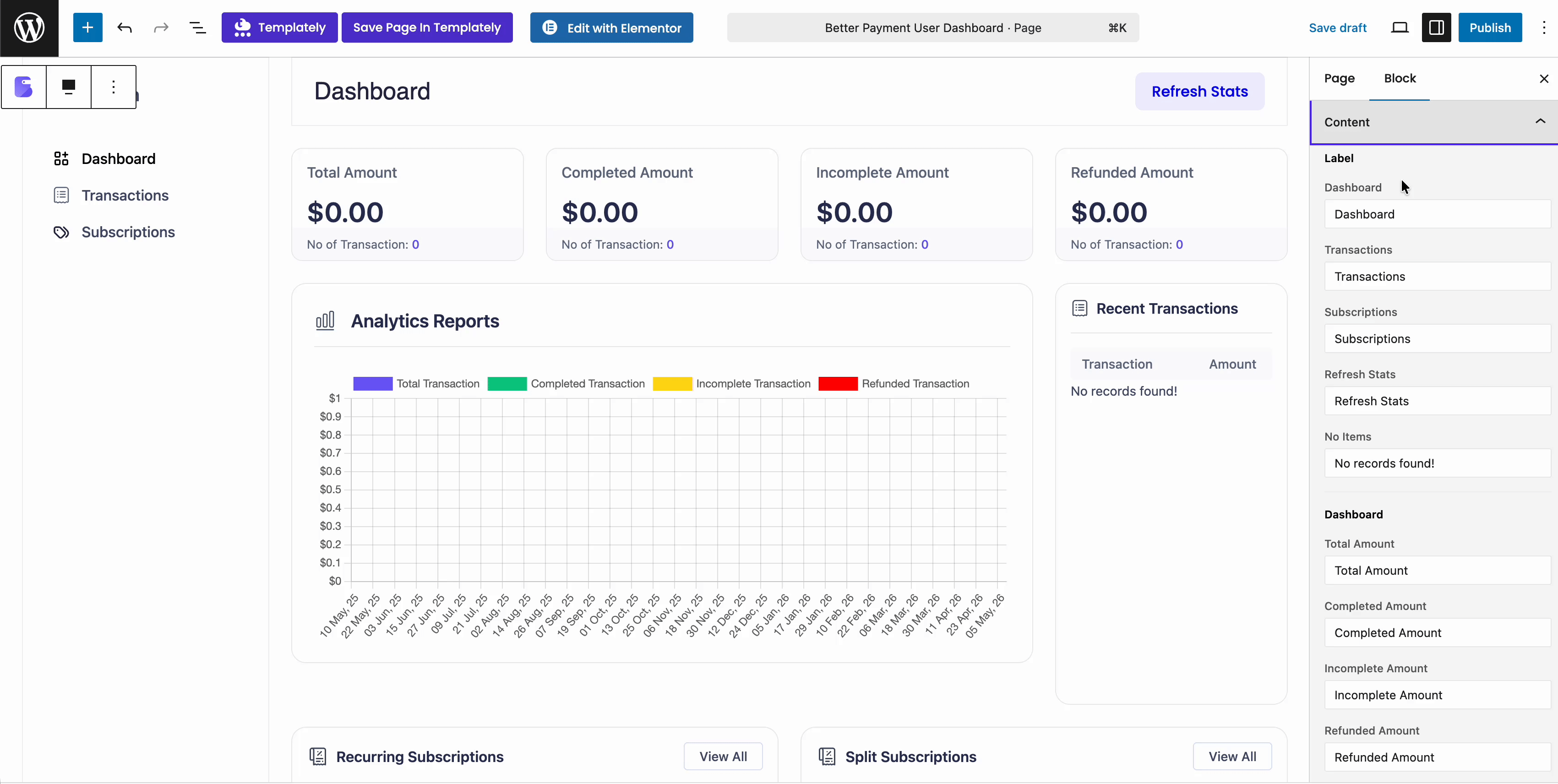View All split subscriptions
Screen dimensions: 1558x784
click(x=1232, y=756)
